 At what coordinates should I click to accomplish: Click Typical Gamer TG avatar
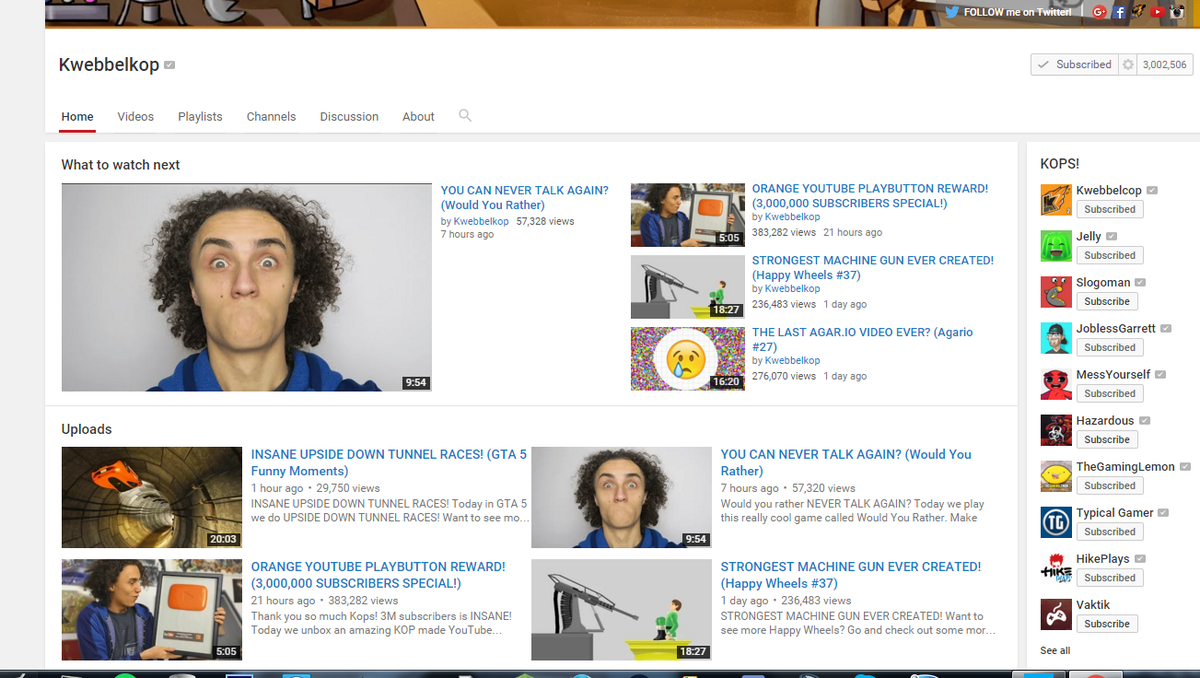(x=1056, y=522)
